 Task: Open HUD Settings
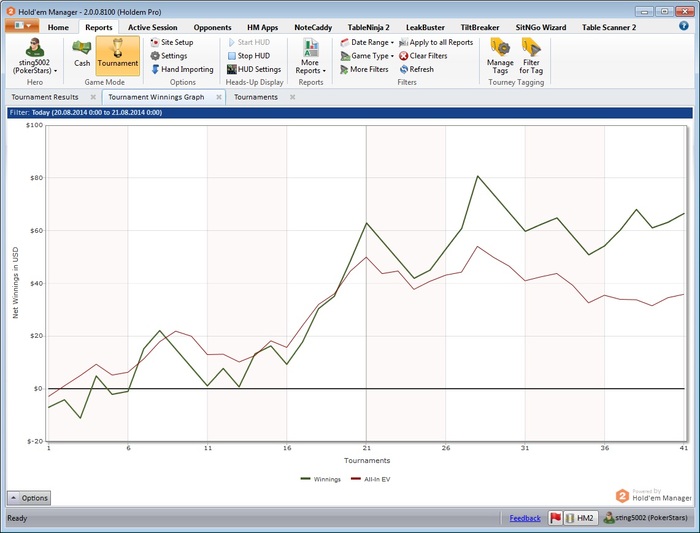point(254,69)
